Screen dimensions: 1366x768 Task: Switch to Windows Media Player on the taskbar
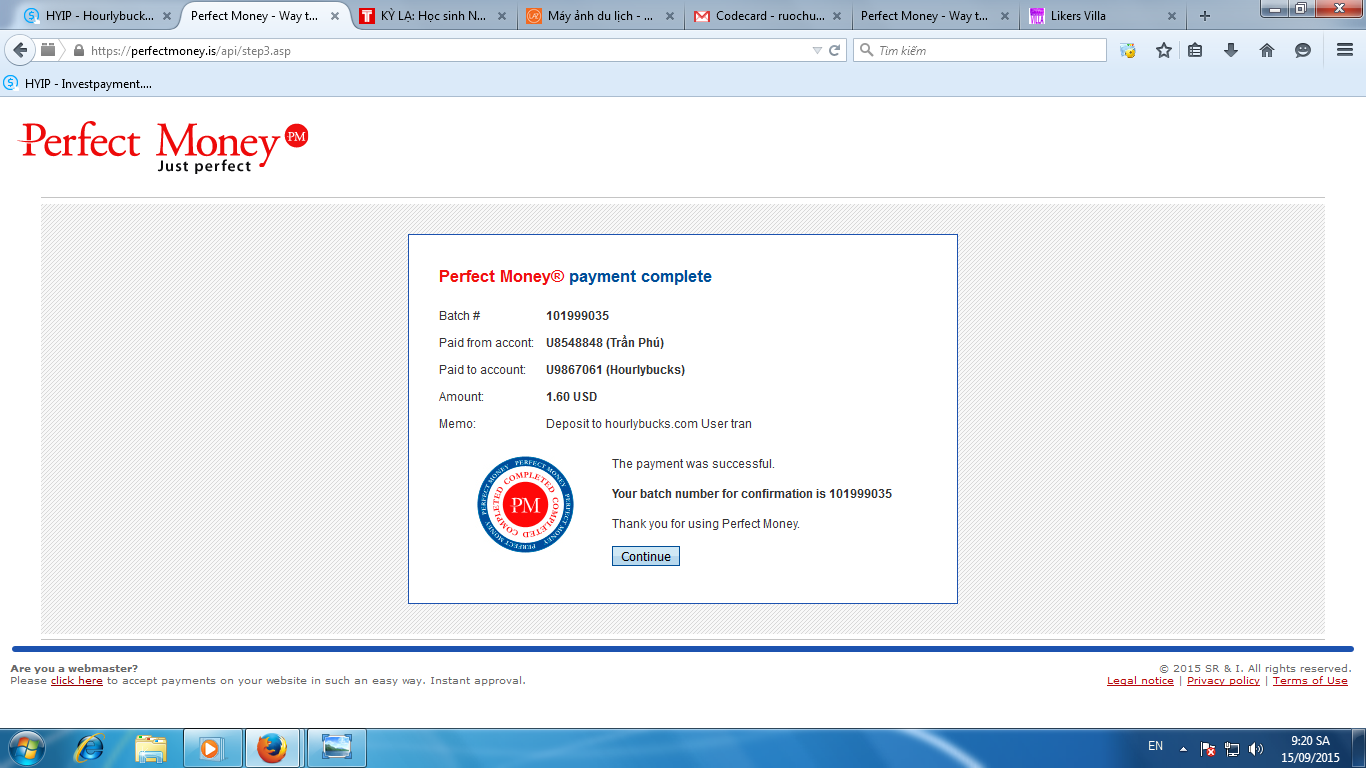pos(211,748)
